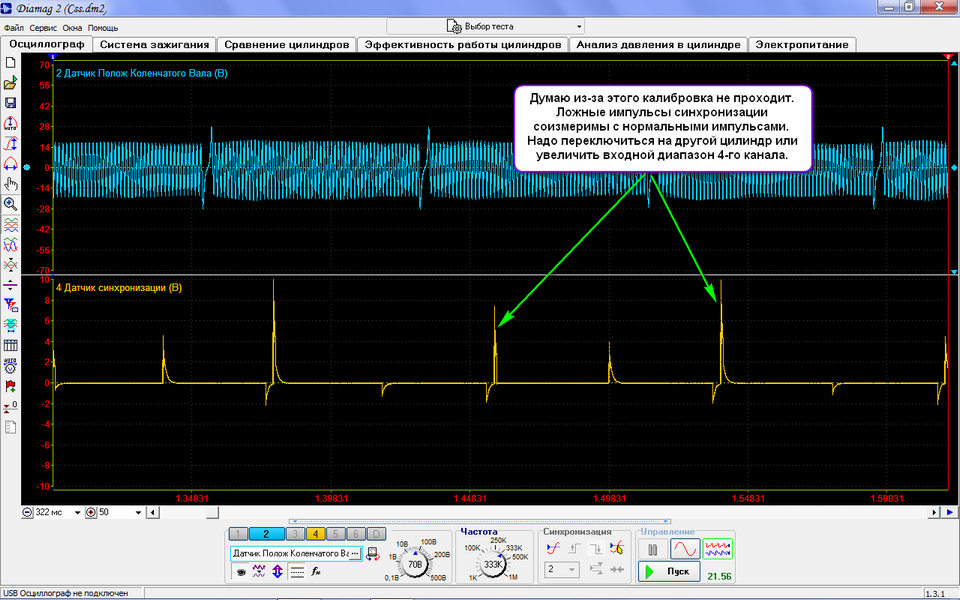960x600 pixels.
Task: Click the teal compress waveform icon
Action: pos(10,325)
